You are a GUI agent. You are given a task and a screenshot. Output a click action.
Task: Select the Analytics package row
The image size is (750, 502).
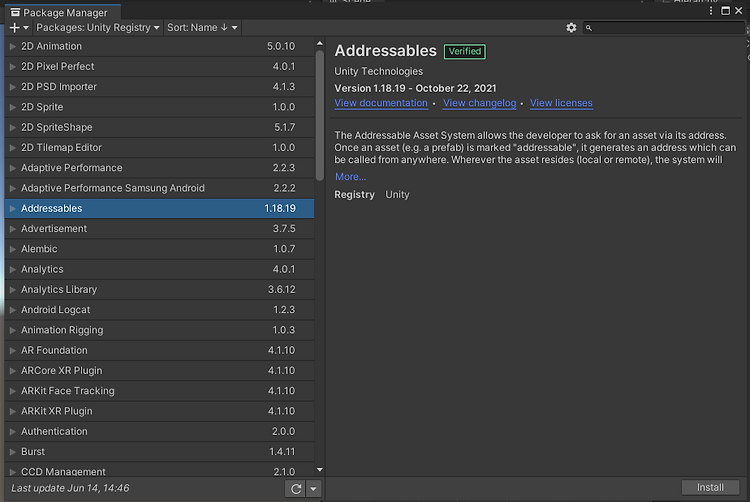click(159, 269)
